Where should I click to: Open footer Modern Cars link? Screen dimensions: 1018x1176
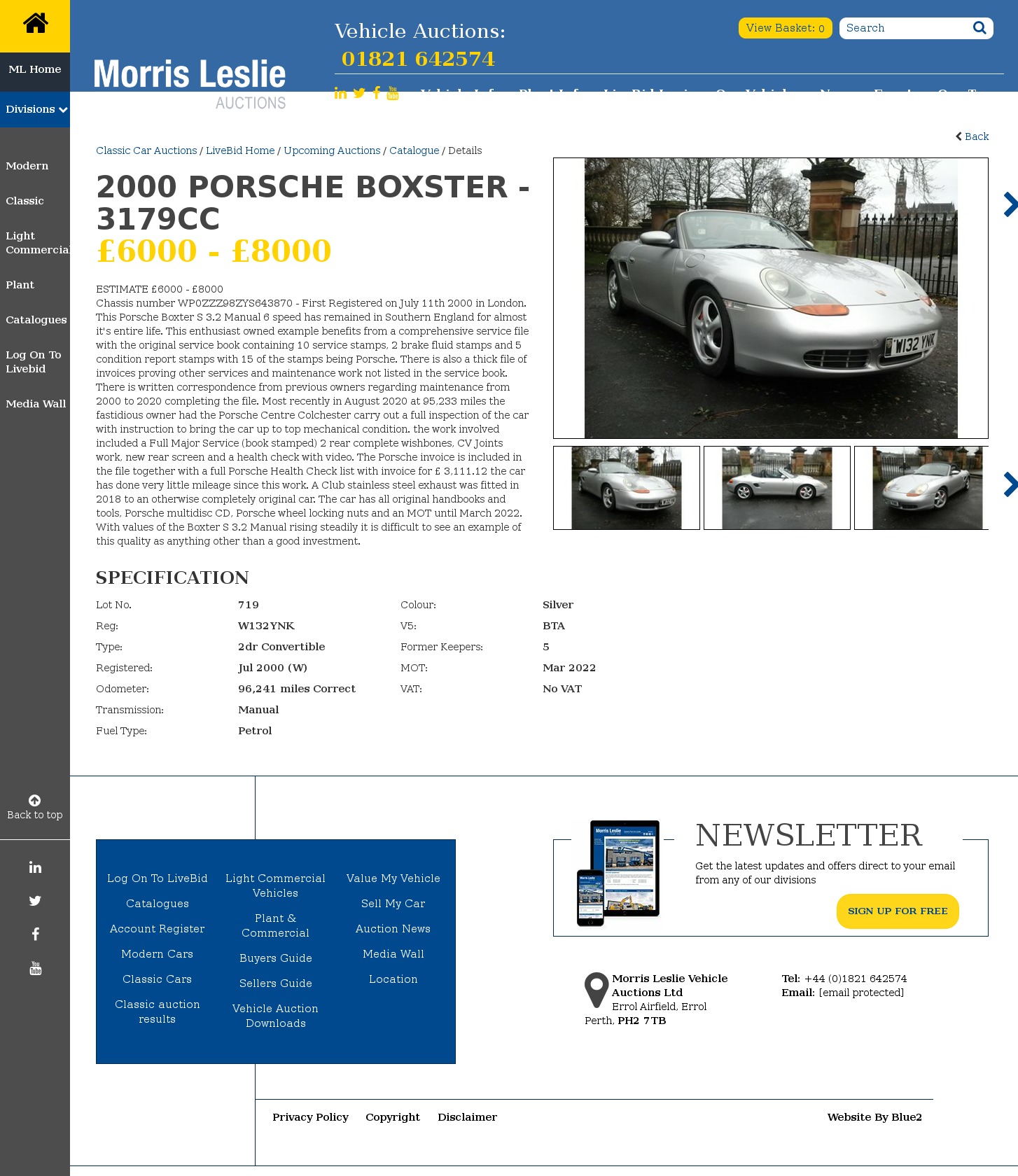pyautogui.click(x=158, y=954)
